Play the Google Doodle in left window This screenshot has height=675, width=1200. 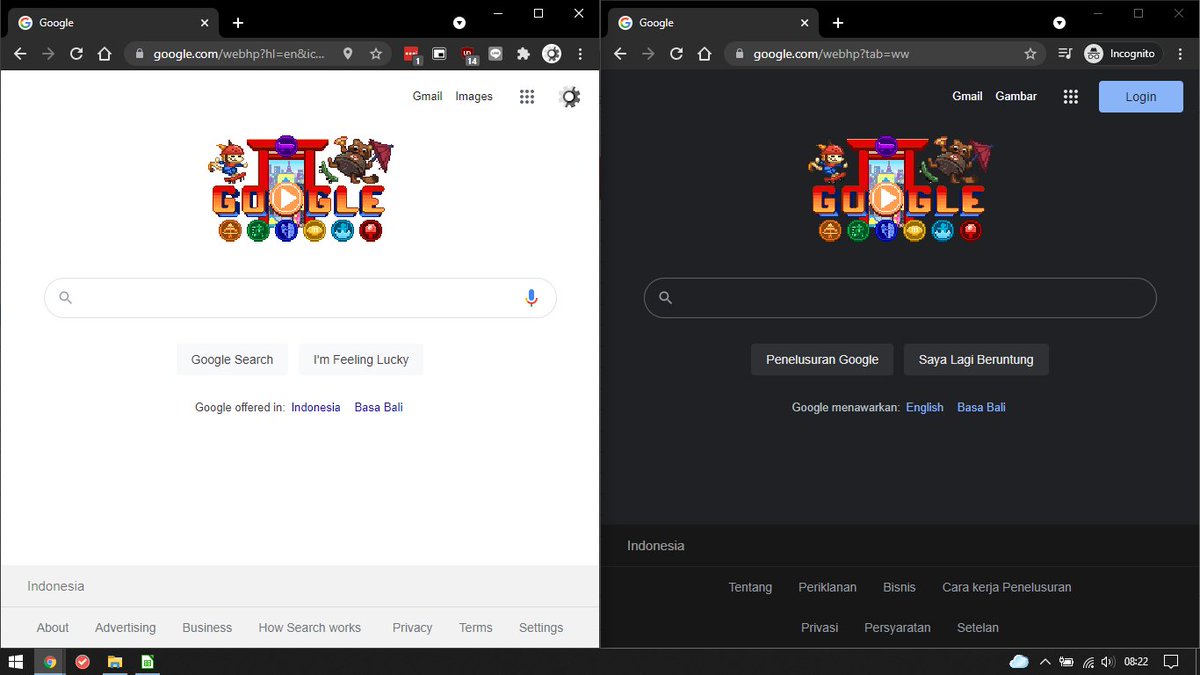tap(286, 199)
